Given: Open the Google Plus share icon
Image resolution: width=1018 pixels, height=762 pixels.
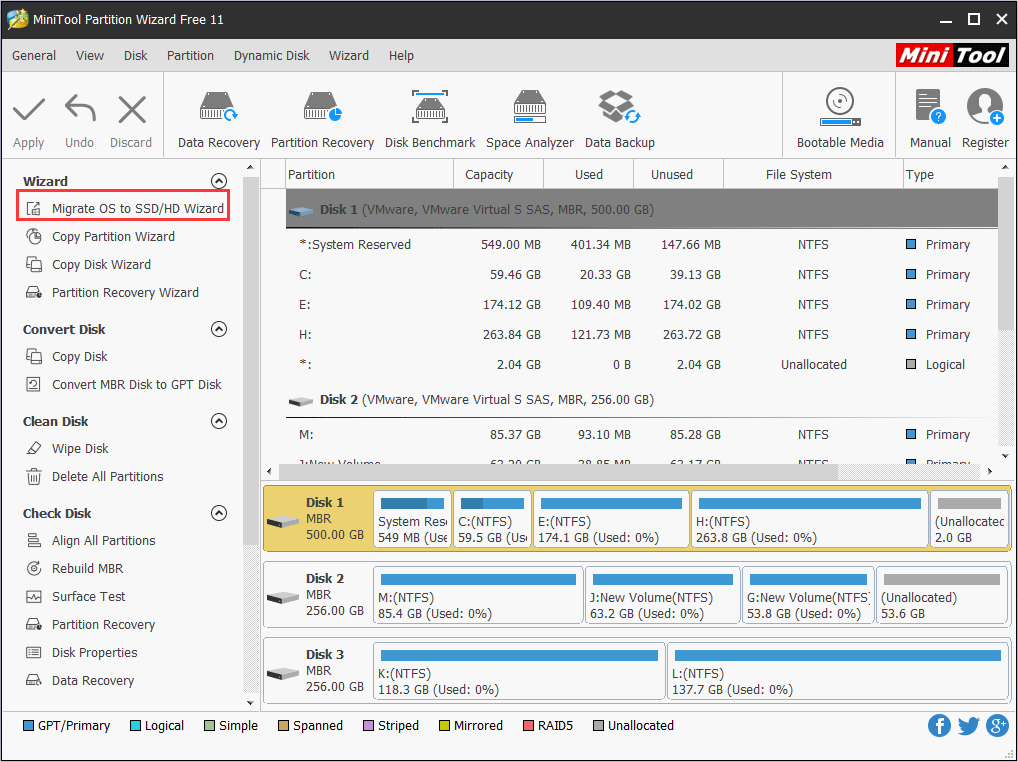Looking at the screenshot, I should tap(997, 726).
